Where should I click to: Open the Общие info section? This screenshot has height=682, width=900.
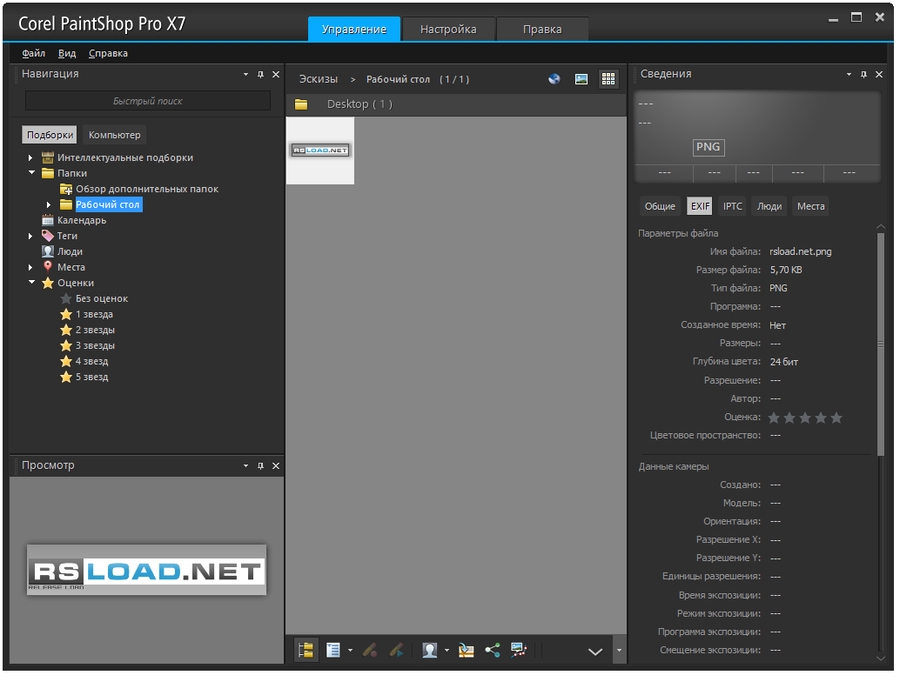pyautogui.click(x=660, y=206)
